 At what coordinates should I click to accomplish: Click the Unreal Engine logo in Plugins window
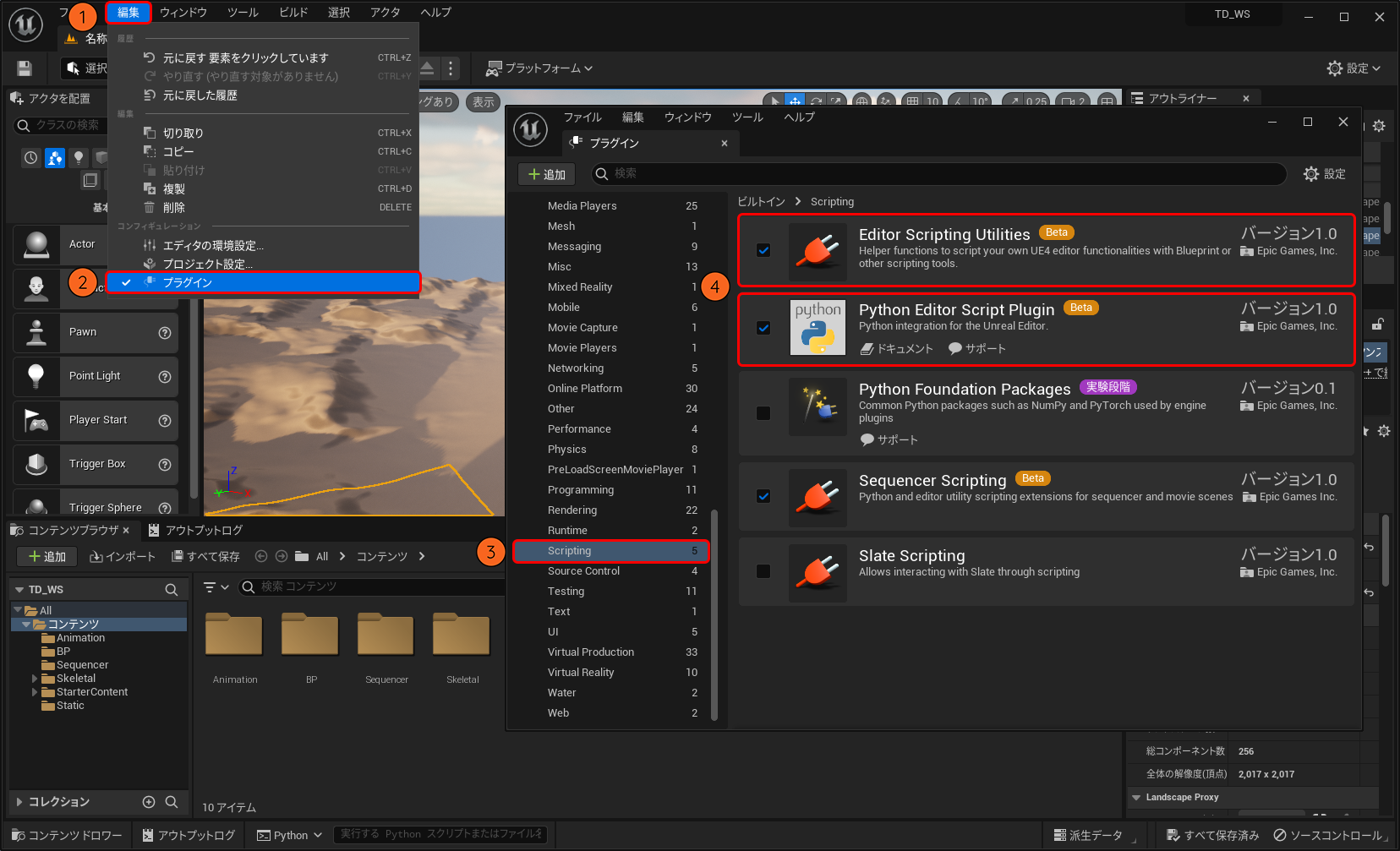click(531, 130)
